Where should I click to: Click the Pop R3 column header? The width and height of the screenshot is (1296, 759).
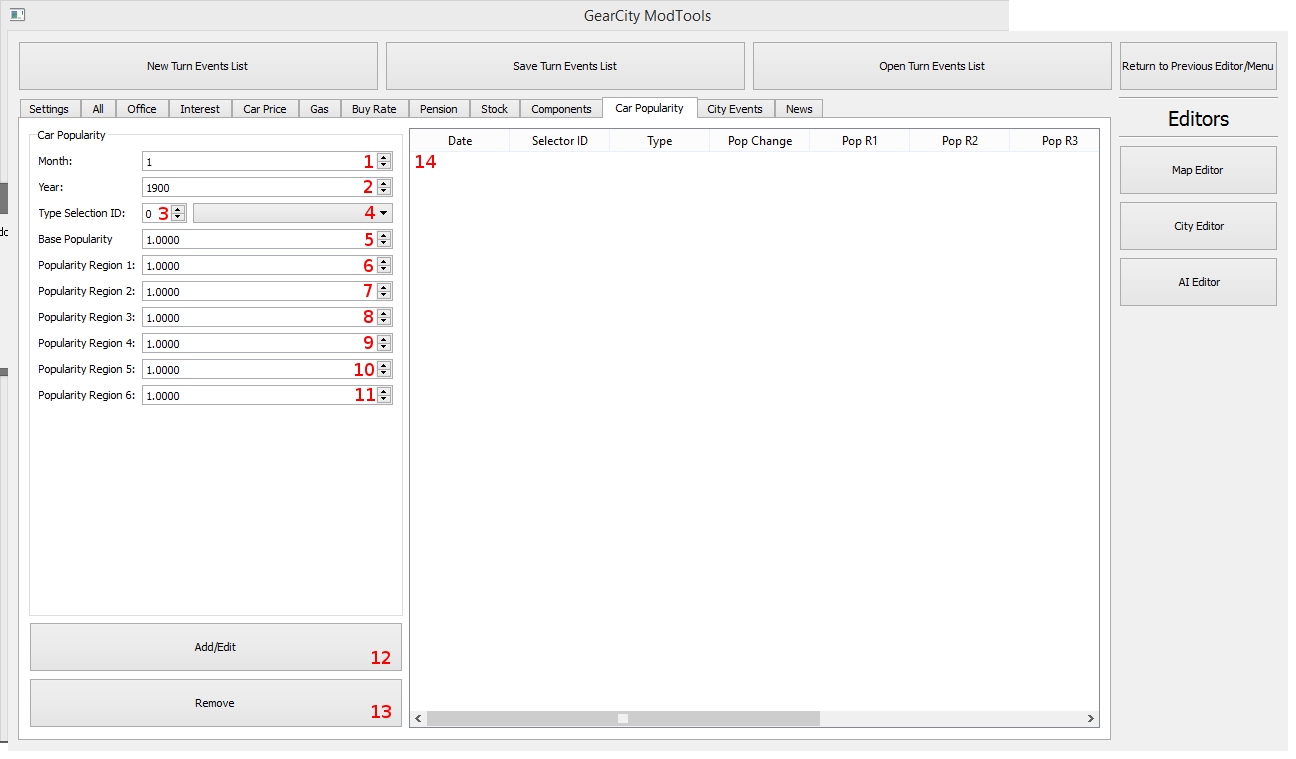[1055, 141]
